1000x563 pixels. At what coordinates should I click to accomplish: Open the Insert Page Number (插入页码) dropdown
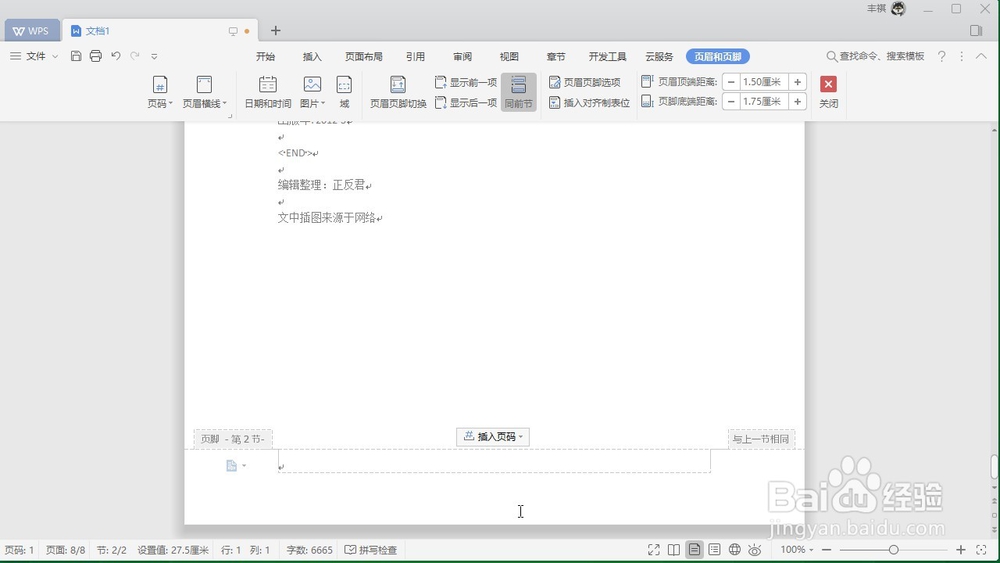(493, 437)
